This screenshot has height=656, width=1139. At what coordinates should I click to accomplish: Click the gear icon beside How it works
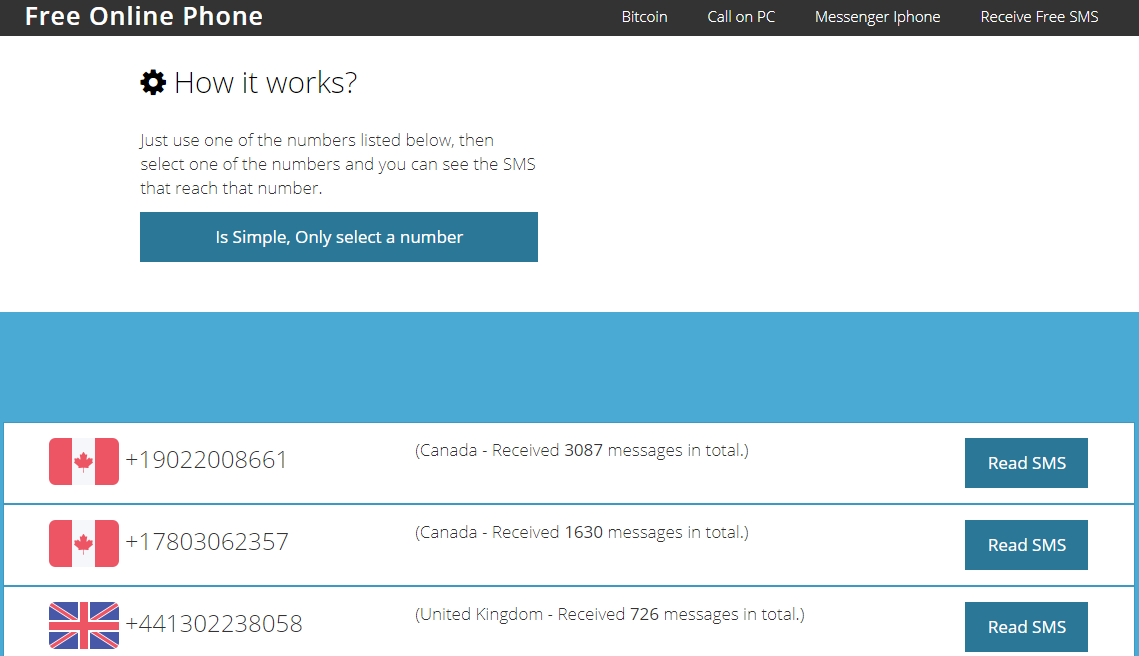[153, 82]
